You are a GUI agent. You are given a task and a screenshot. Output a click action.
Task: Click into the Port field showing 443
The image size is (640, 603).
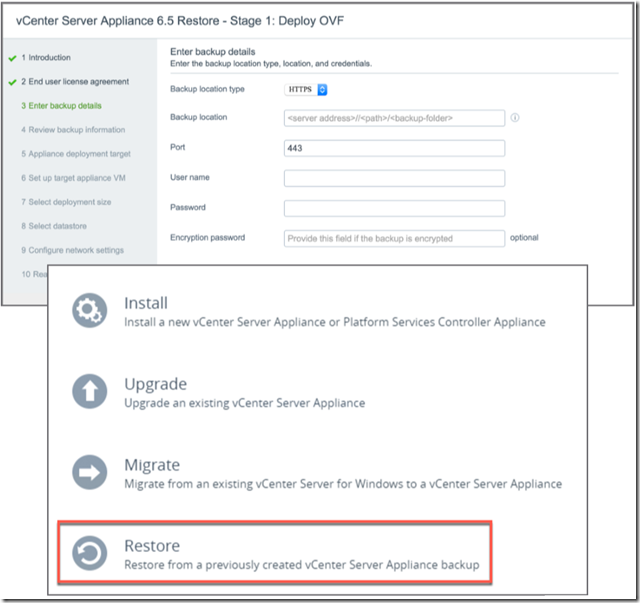click(394, 148)
